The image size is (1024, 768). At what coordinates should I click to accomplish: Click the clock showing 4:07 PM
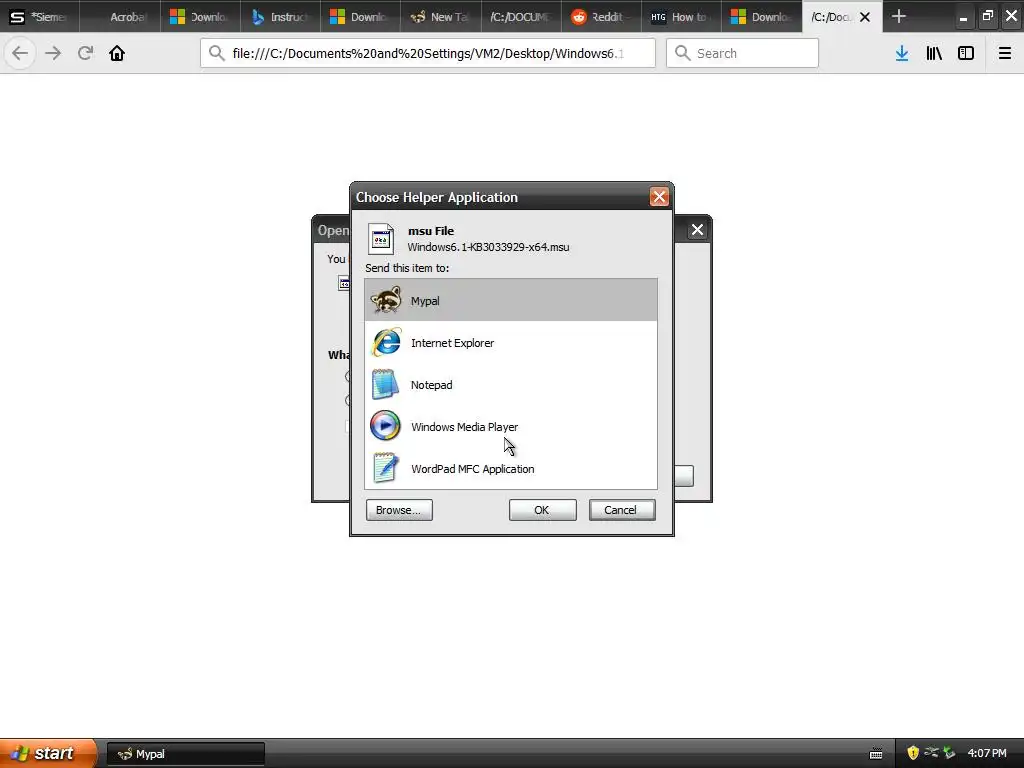[987, 753]
